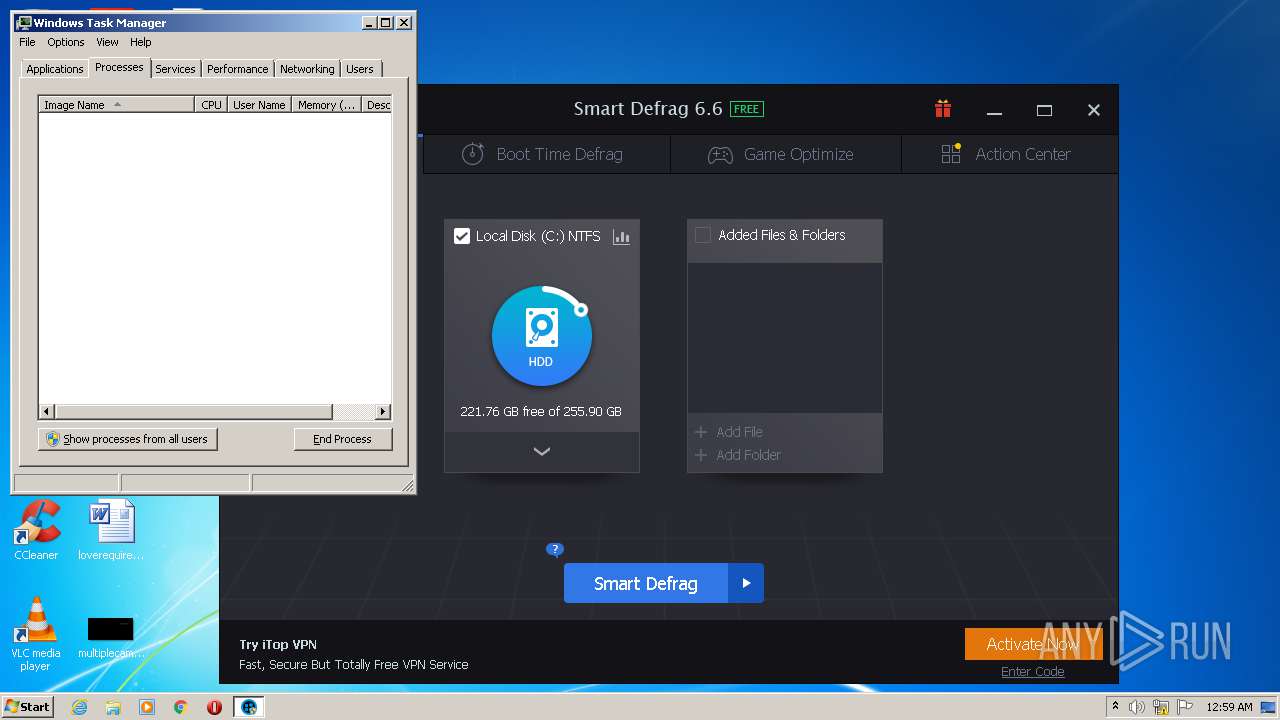Click the blue HDD disk icon
The width and height of the screenshot is (1280, 720).
(x=541, y=336)
